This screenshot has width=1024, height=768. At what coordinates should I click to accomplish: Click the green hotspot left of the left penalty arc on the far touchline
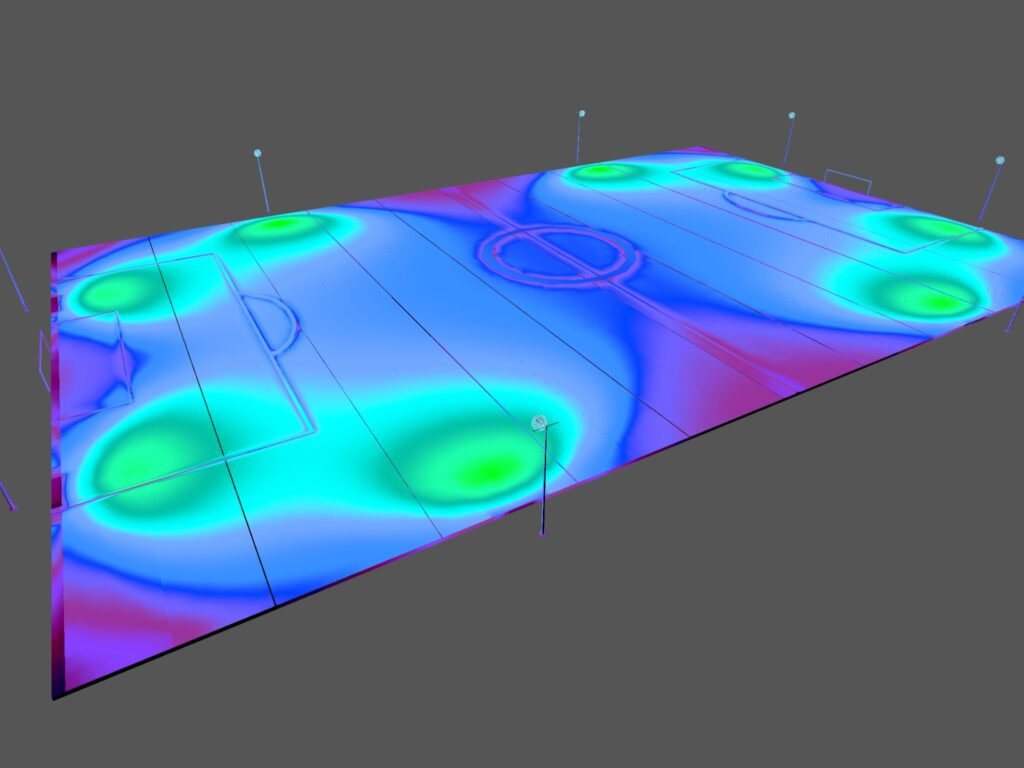[x=282, y=226]
